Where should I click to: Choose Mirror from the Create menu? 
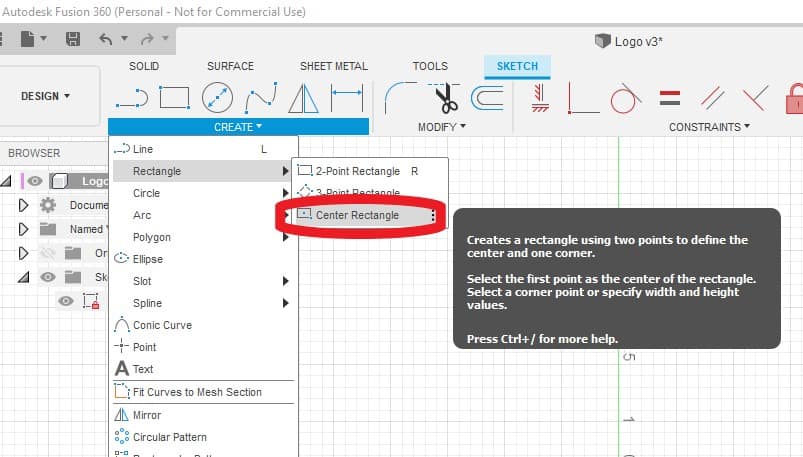(204, 415)
